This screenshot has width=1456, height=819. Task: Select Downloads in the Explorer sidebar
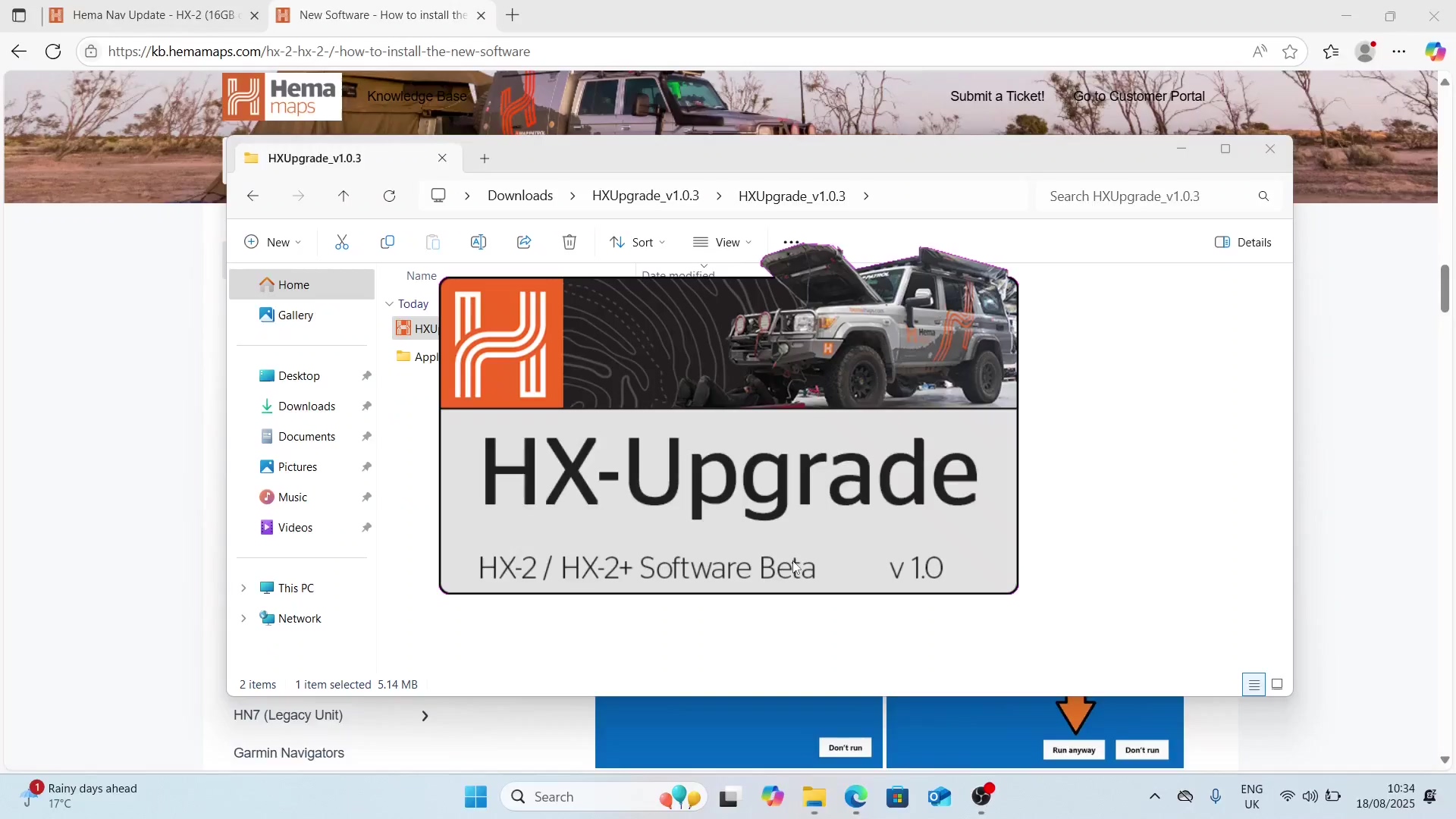(306, 406)
